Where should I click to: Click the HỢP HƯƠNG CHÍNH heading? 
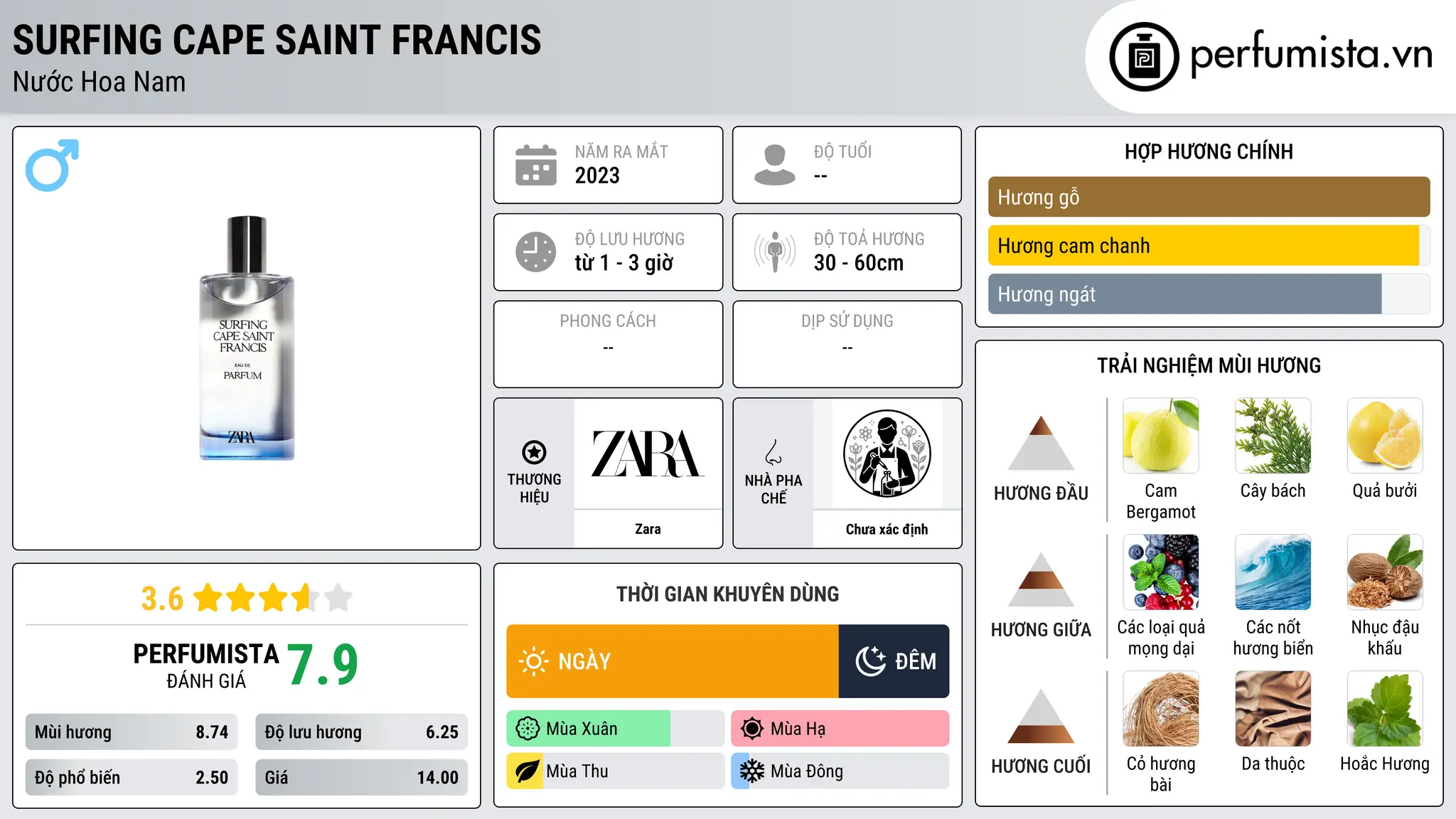click(x=1209, y=151)
